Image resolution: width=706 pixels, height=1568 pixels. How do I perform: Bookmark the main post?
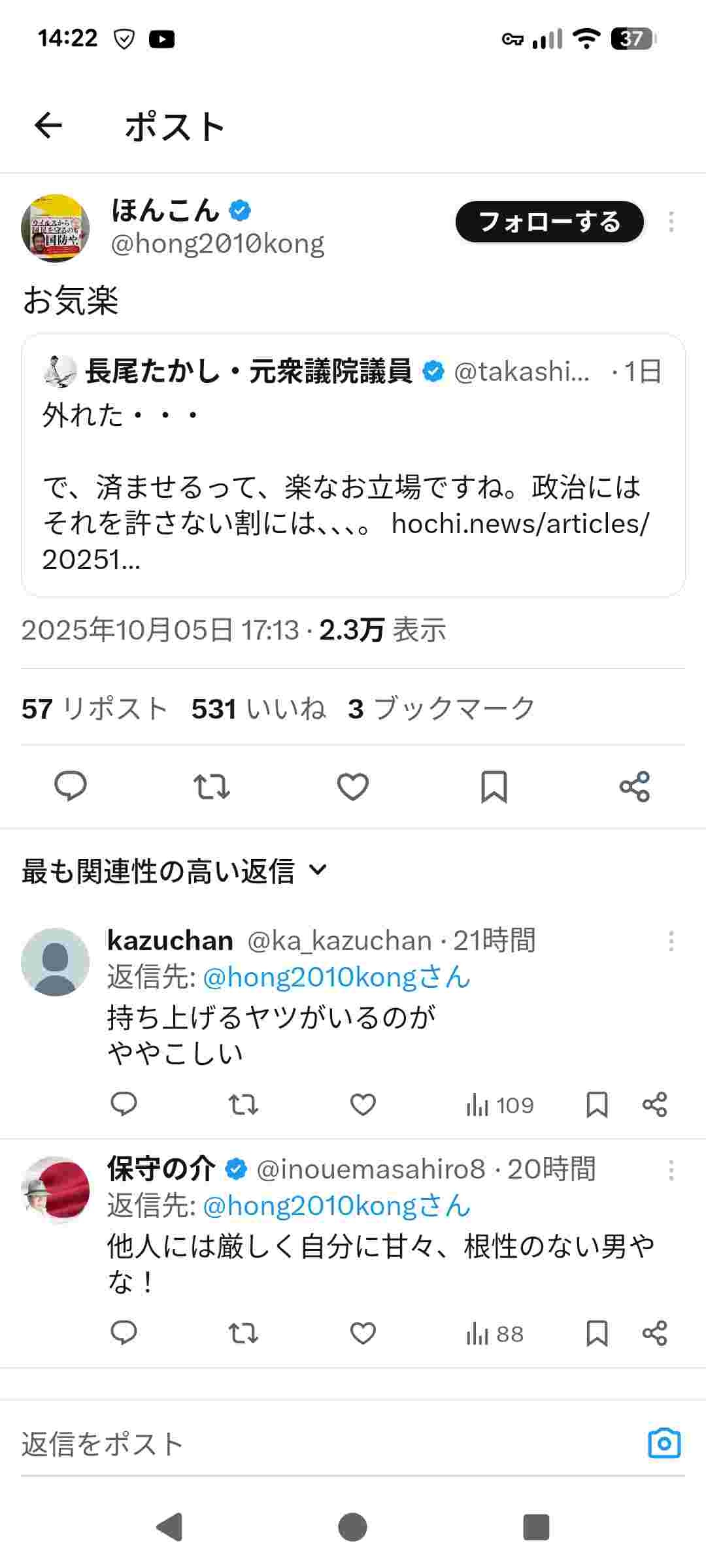click(x=494, y=787)
